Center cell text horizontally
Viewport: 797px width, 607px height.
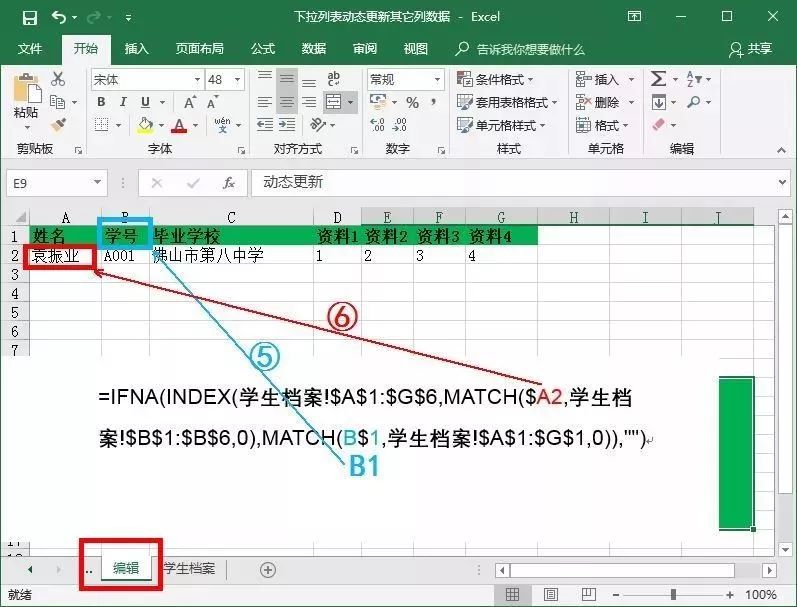(x=287, y=102)
